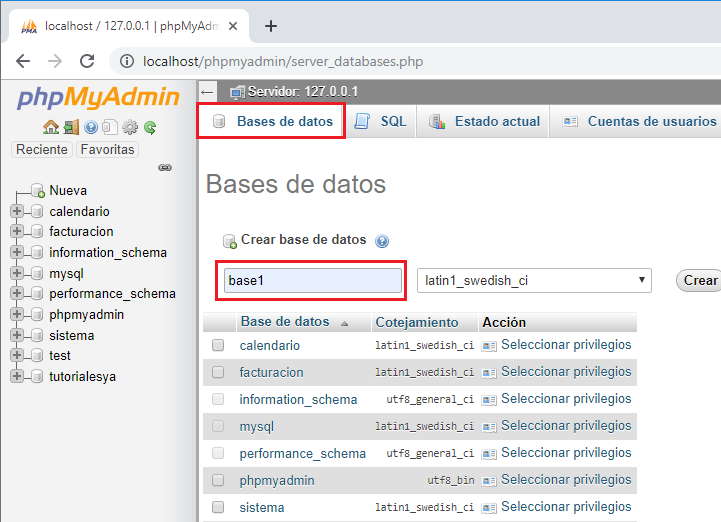
Task: Click the phpMyAdmin logo
Action: (98, 97)
